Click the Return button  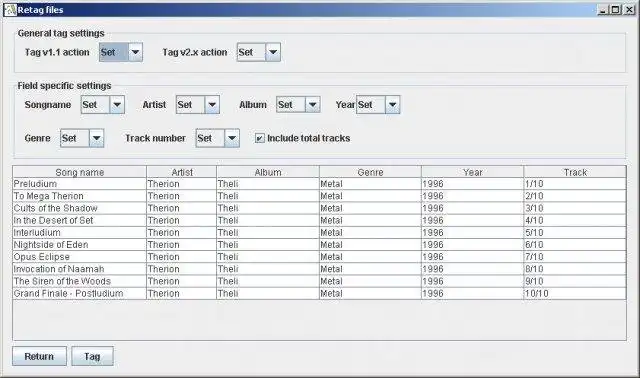coord(39,356)
